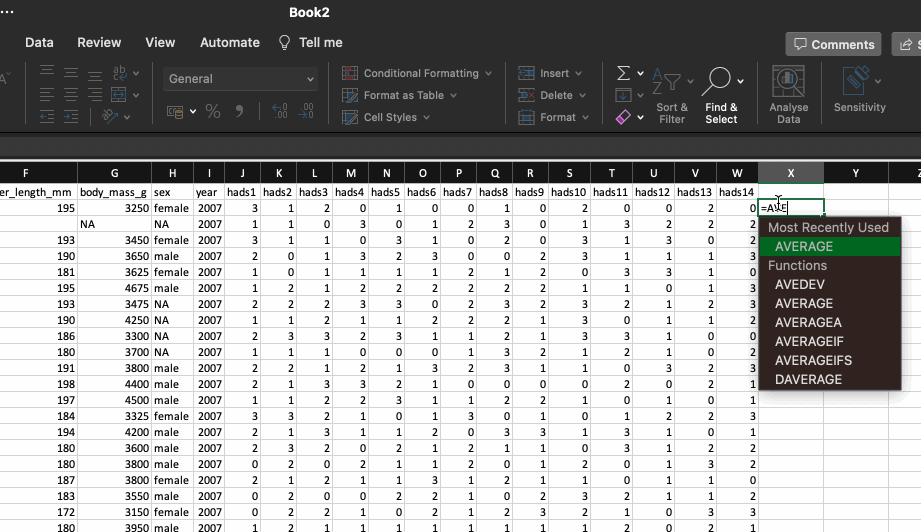Click the Comments button

click(833, 44)
